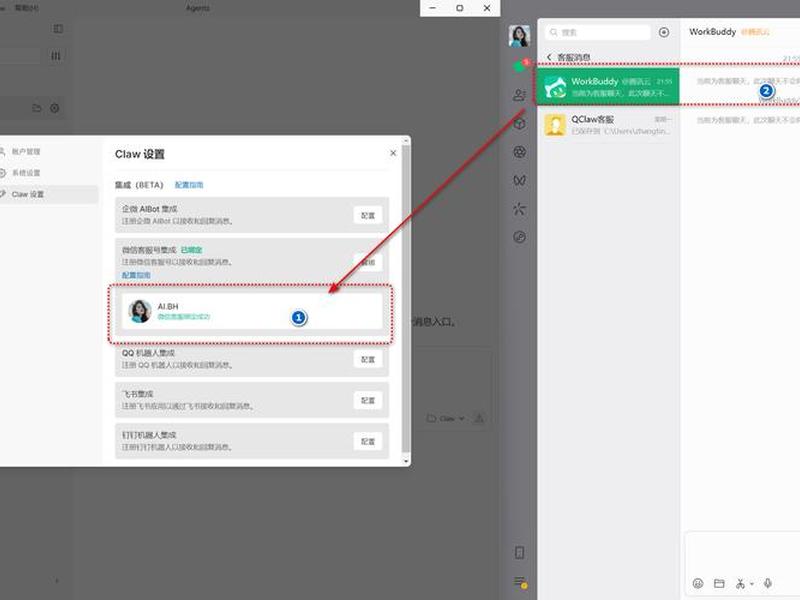Click WorkBuddy title in chat header
800x600 pixels.
712,32
